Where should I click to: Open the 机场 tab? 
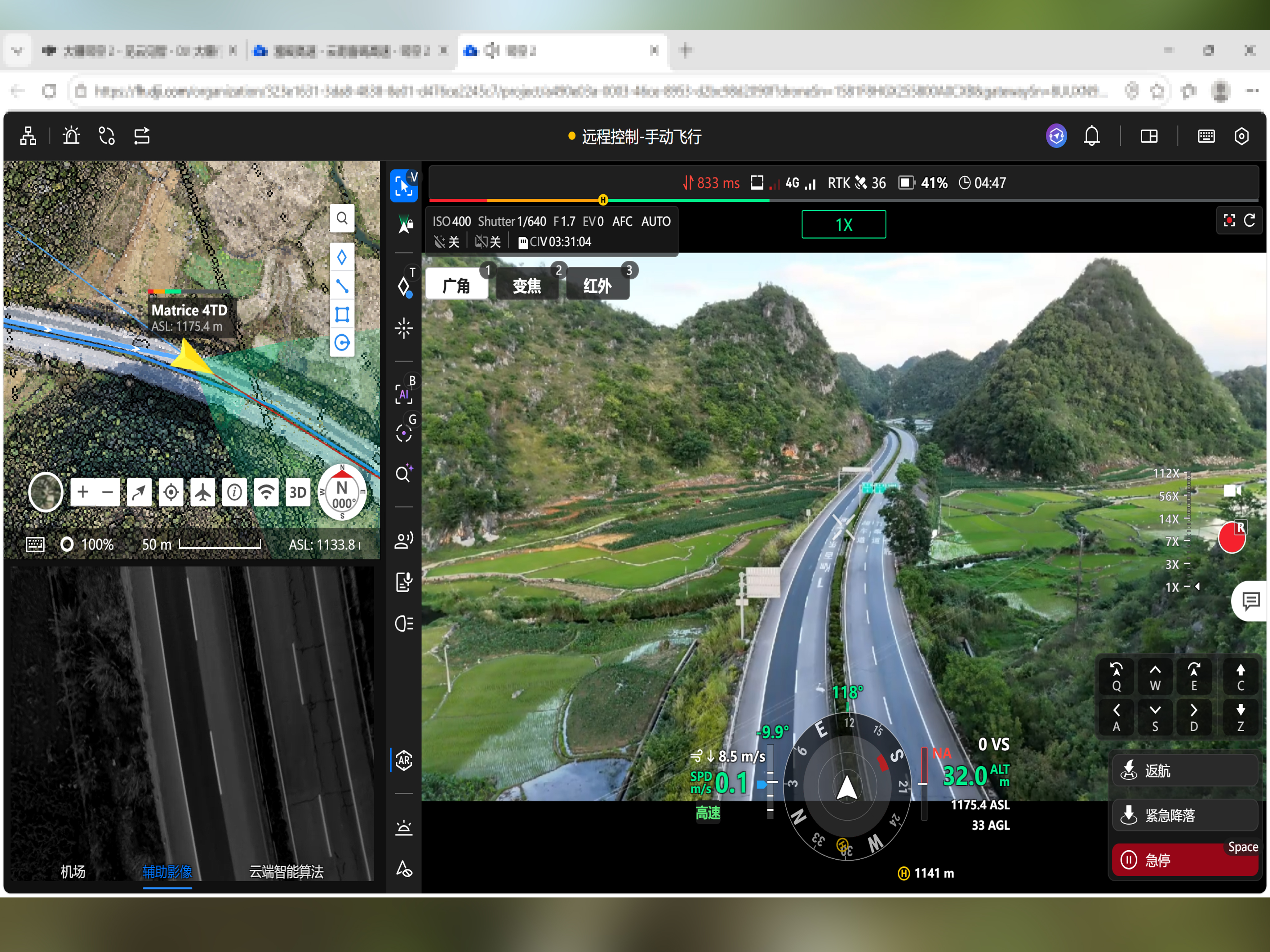coord(73,871)
